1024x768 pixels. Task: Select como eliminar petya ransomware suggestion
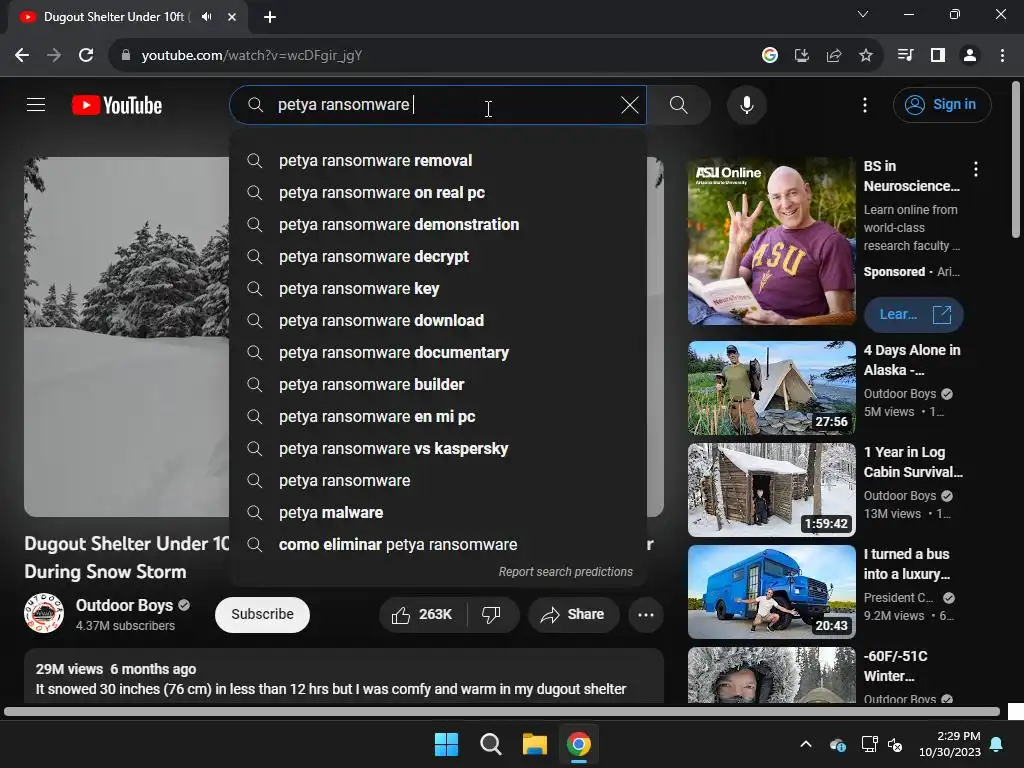point(438,545)
